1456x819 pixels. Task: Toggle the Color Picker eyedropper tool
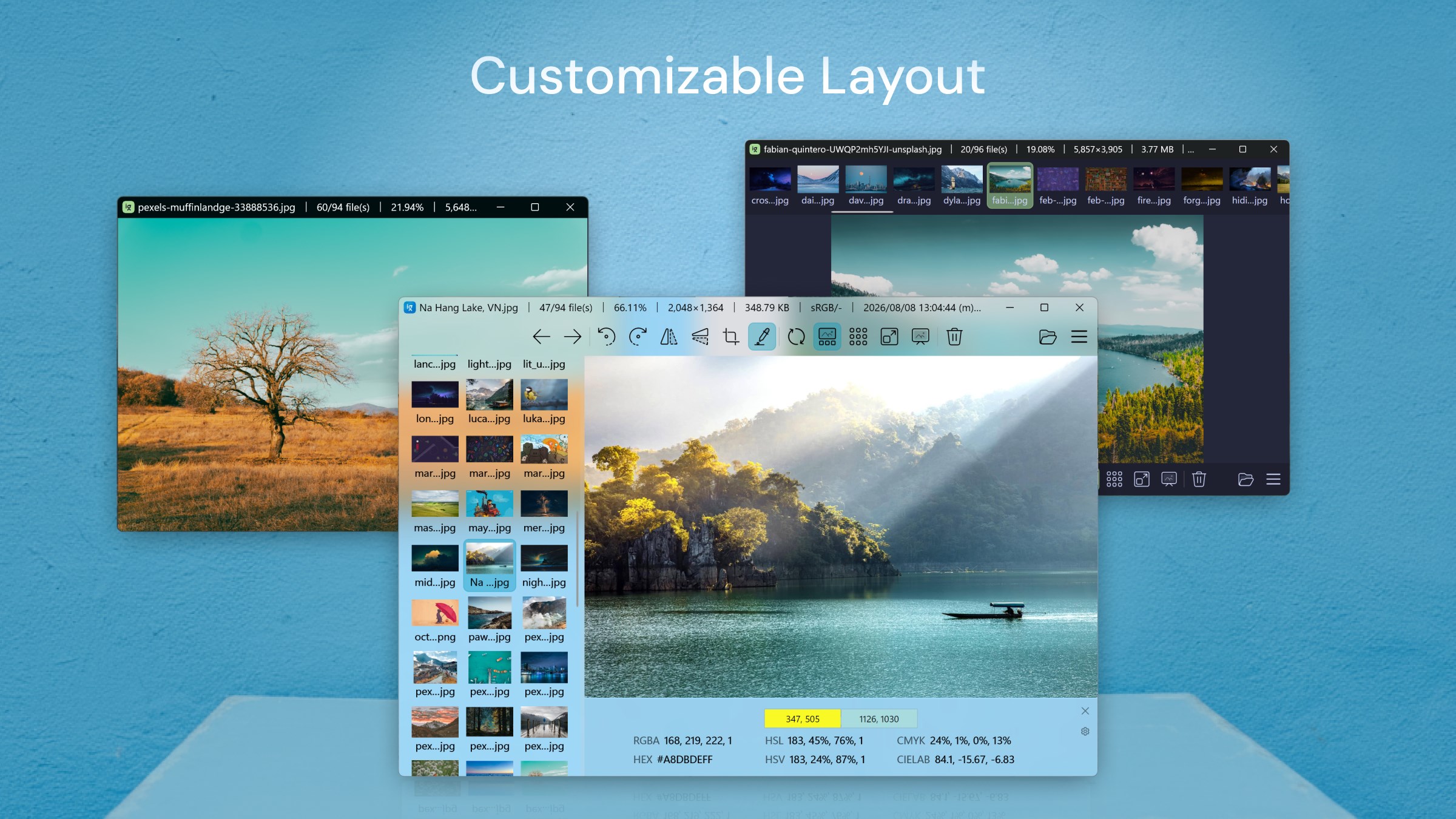pyautogui.click(x=763, y=337)
